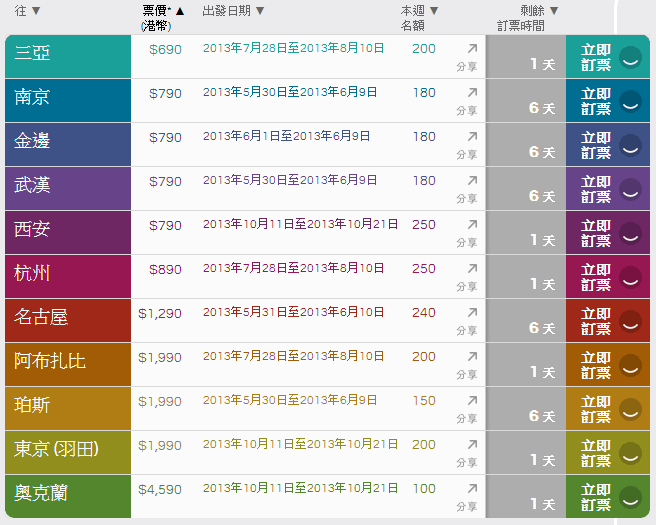Book the 珀斯 flight now
656x525 pixels.
click(x=608, y=409)
